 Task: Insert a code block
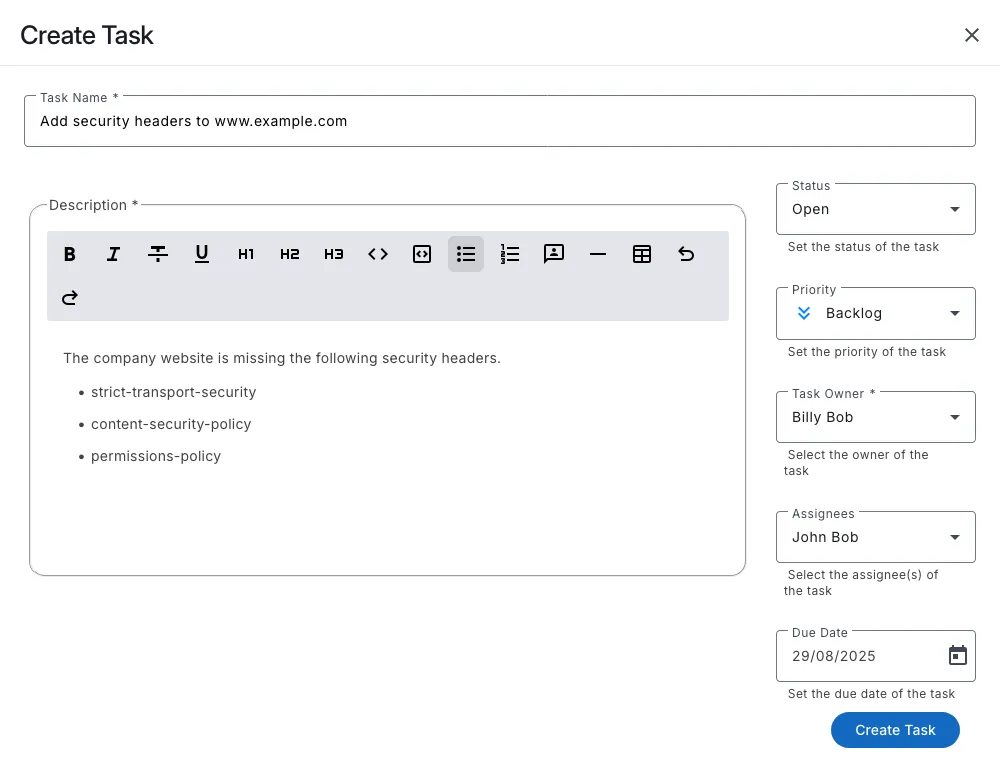422,254
